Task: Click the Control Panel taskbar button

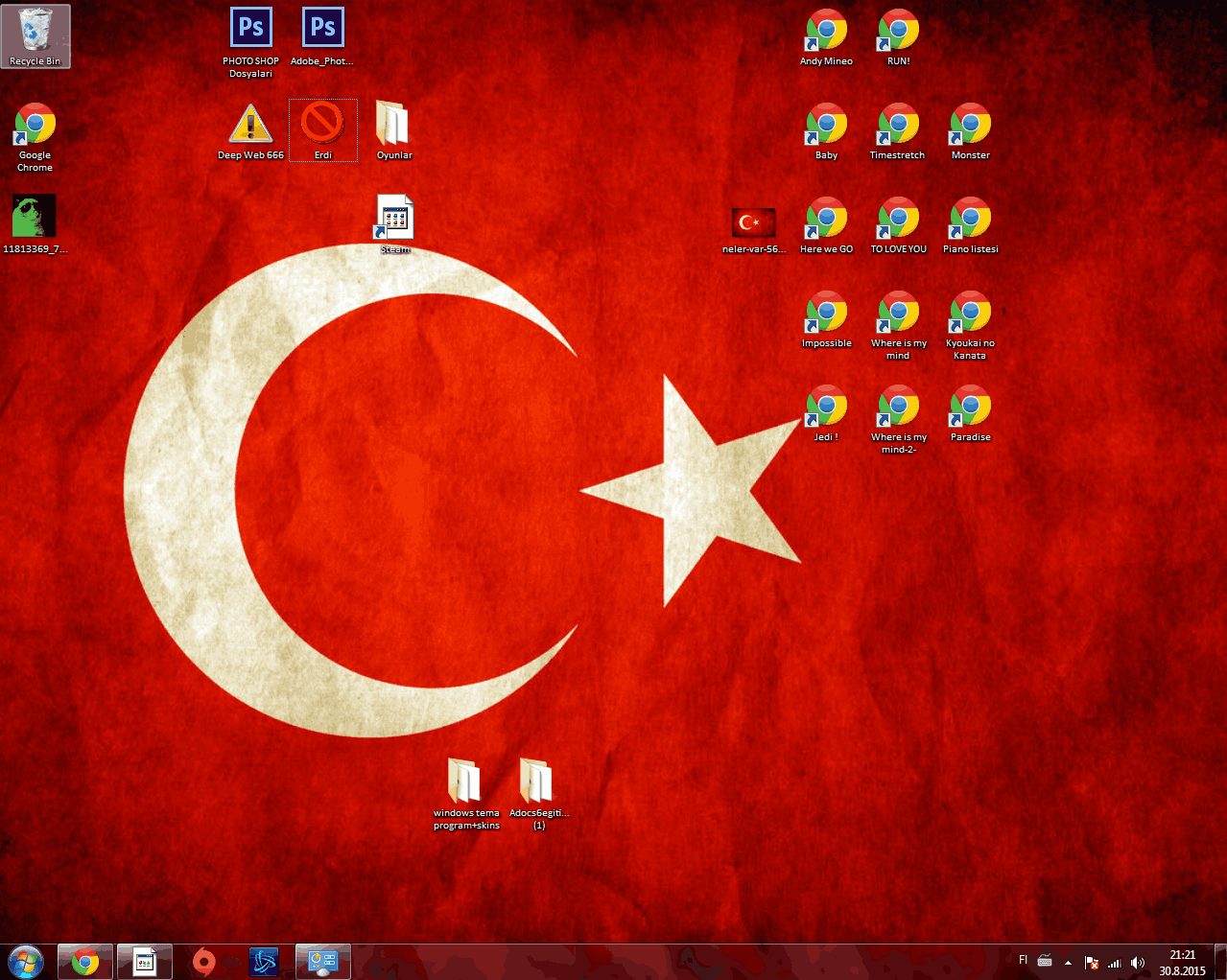Action: (x=323, y=961)
